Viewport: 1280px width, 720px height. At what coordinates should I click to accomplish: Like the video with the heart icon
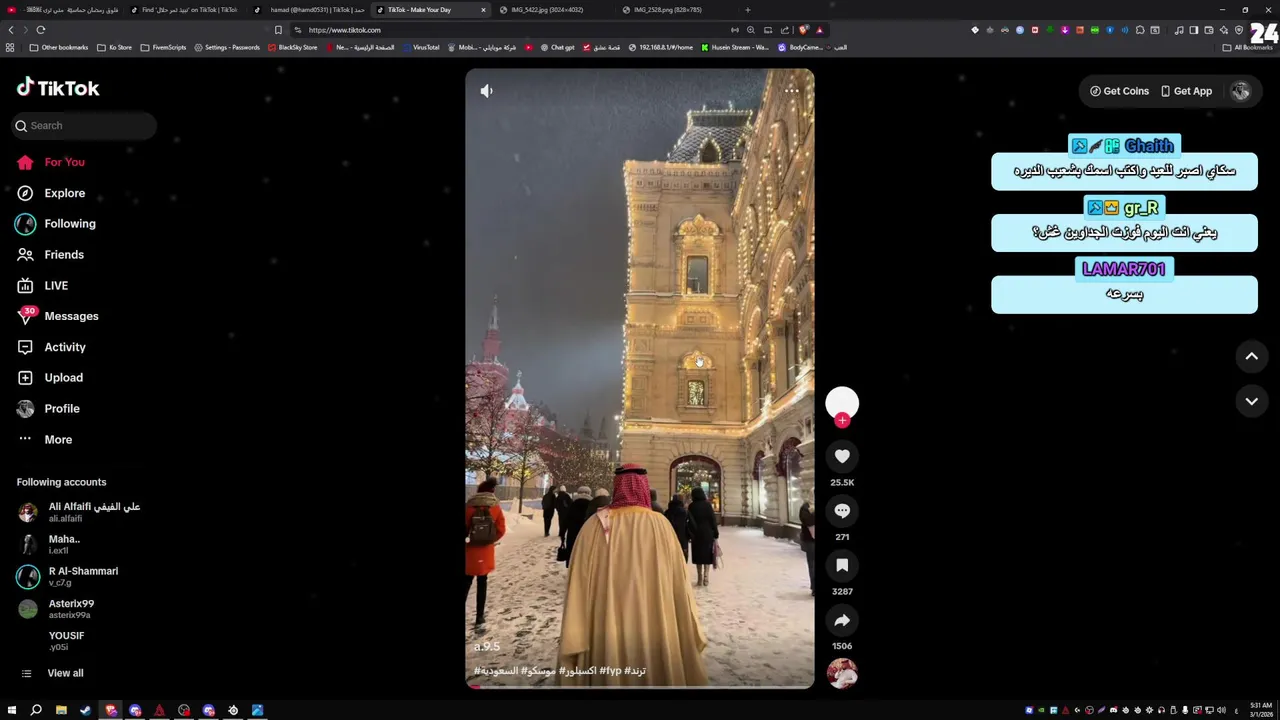(x=842, y=457)
